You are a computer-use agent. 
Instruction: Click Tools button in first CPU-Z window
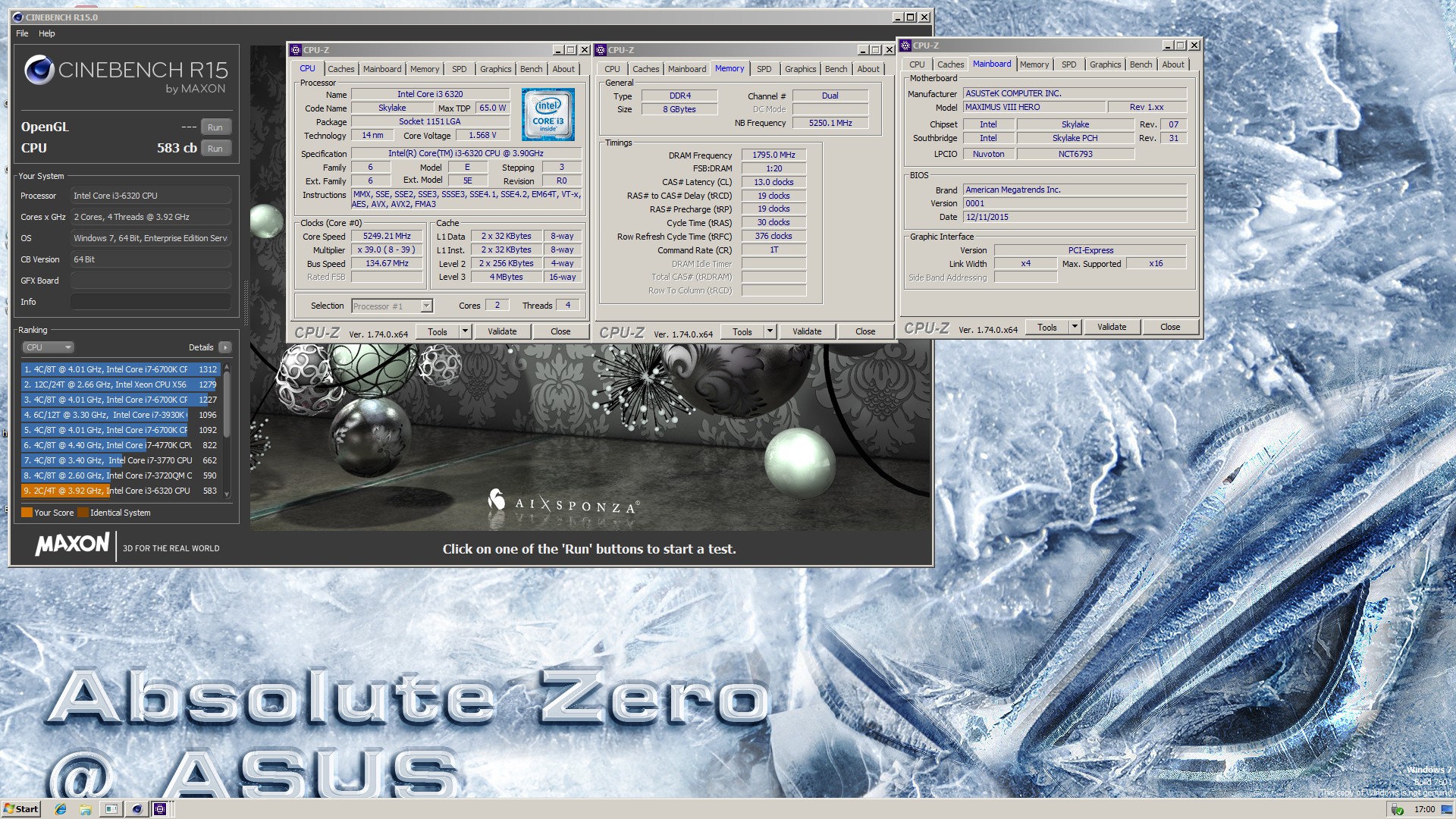coord(438,331)
